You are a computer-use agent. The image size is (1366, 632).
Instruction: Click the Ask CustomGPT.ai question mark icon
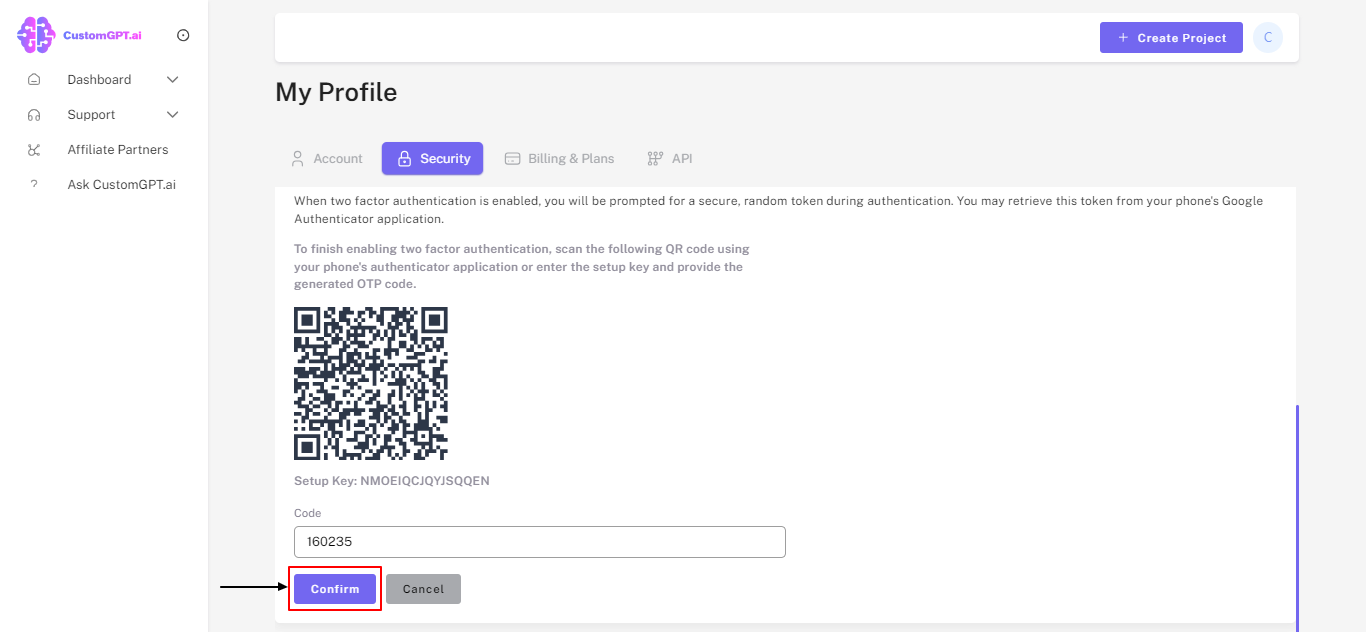click(x=34, y=185)
